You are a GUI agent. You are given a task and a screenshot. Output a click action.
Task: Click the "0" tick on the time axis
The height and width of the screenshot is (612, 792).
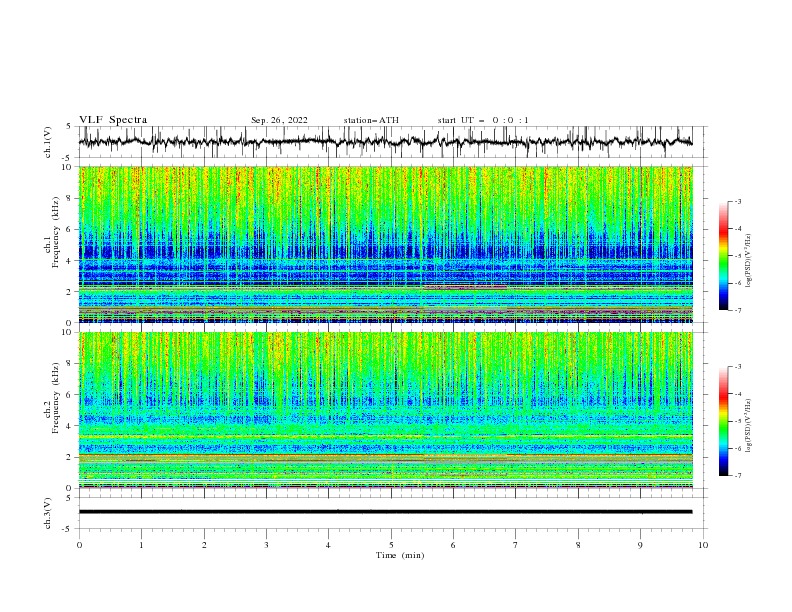click(x=79, y=545)
